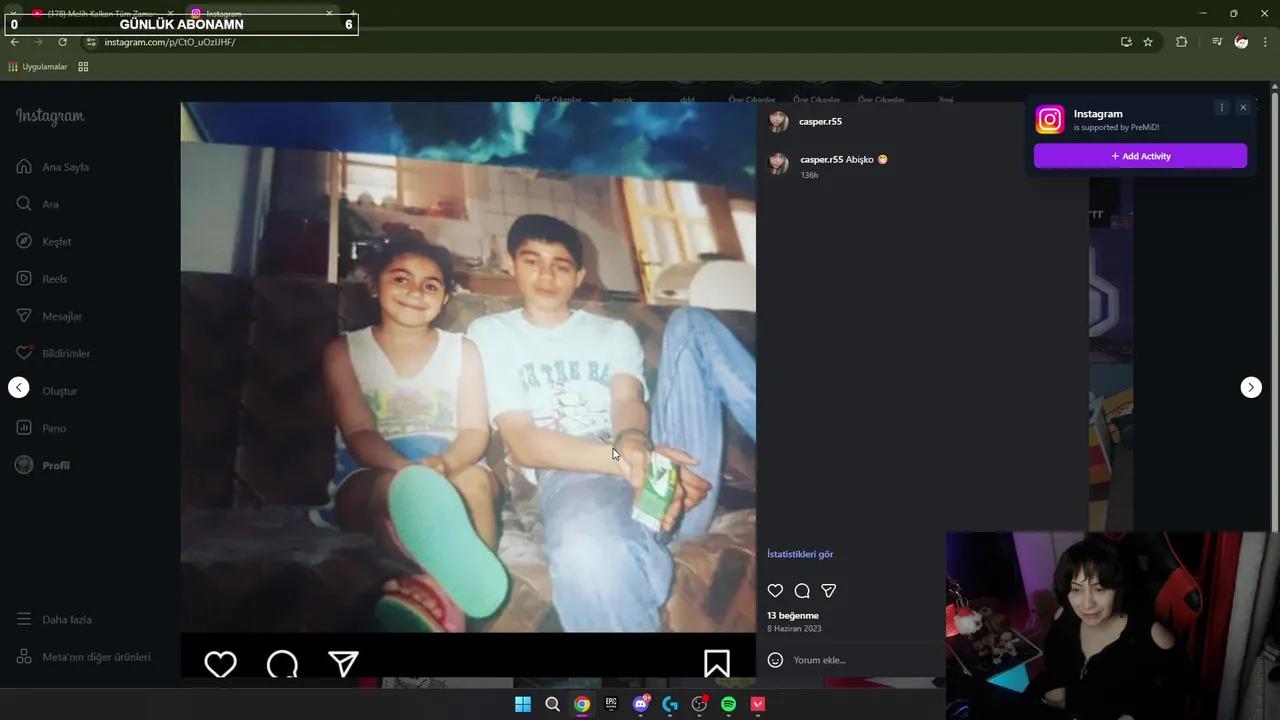
Task: Open taskbar Search
Action: [x=552, y=704]
